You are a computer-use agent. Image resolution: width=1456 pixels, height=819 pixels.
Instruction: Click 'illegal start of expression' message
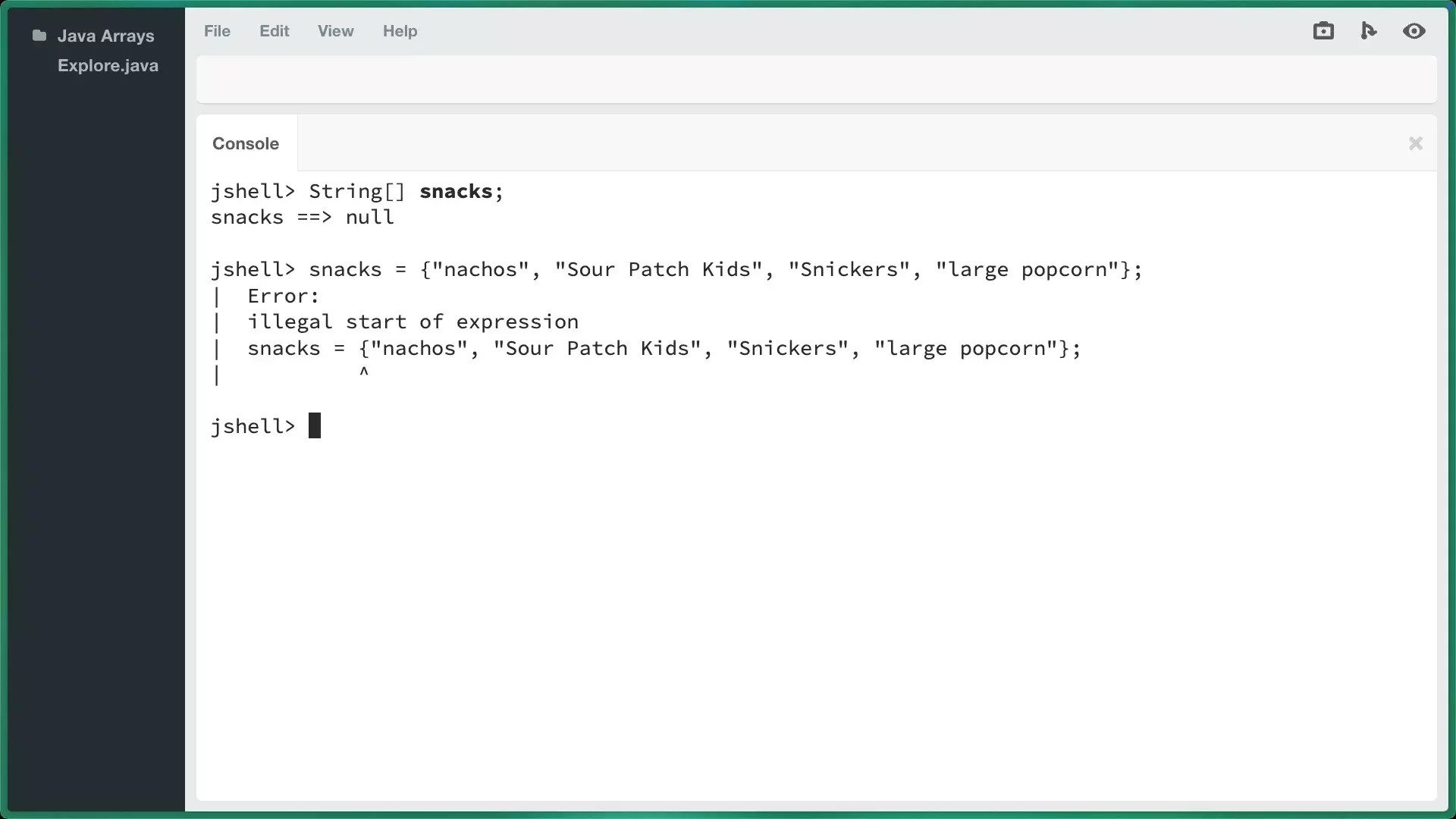[x=413, y=322]
